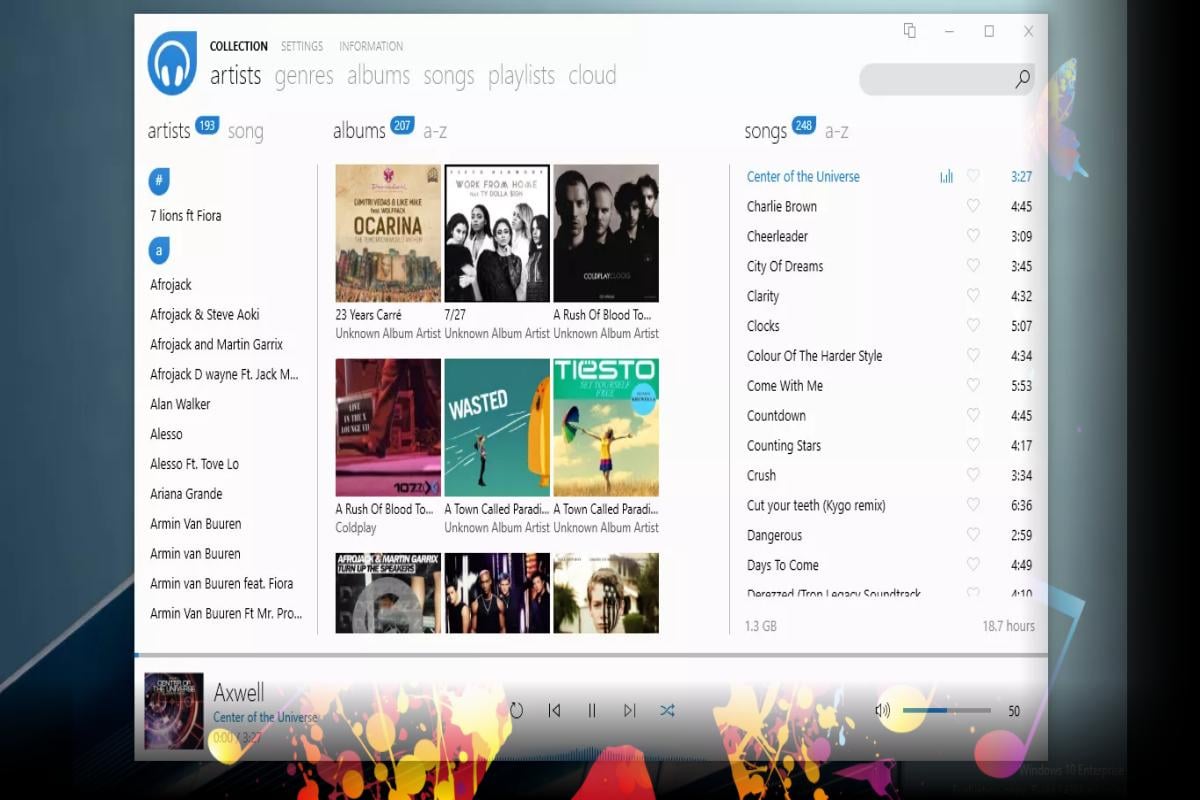The height and width of the screenshot is (800, 1200).
Task: Switch to the cloud tab
Action: (592, 76)
